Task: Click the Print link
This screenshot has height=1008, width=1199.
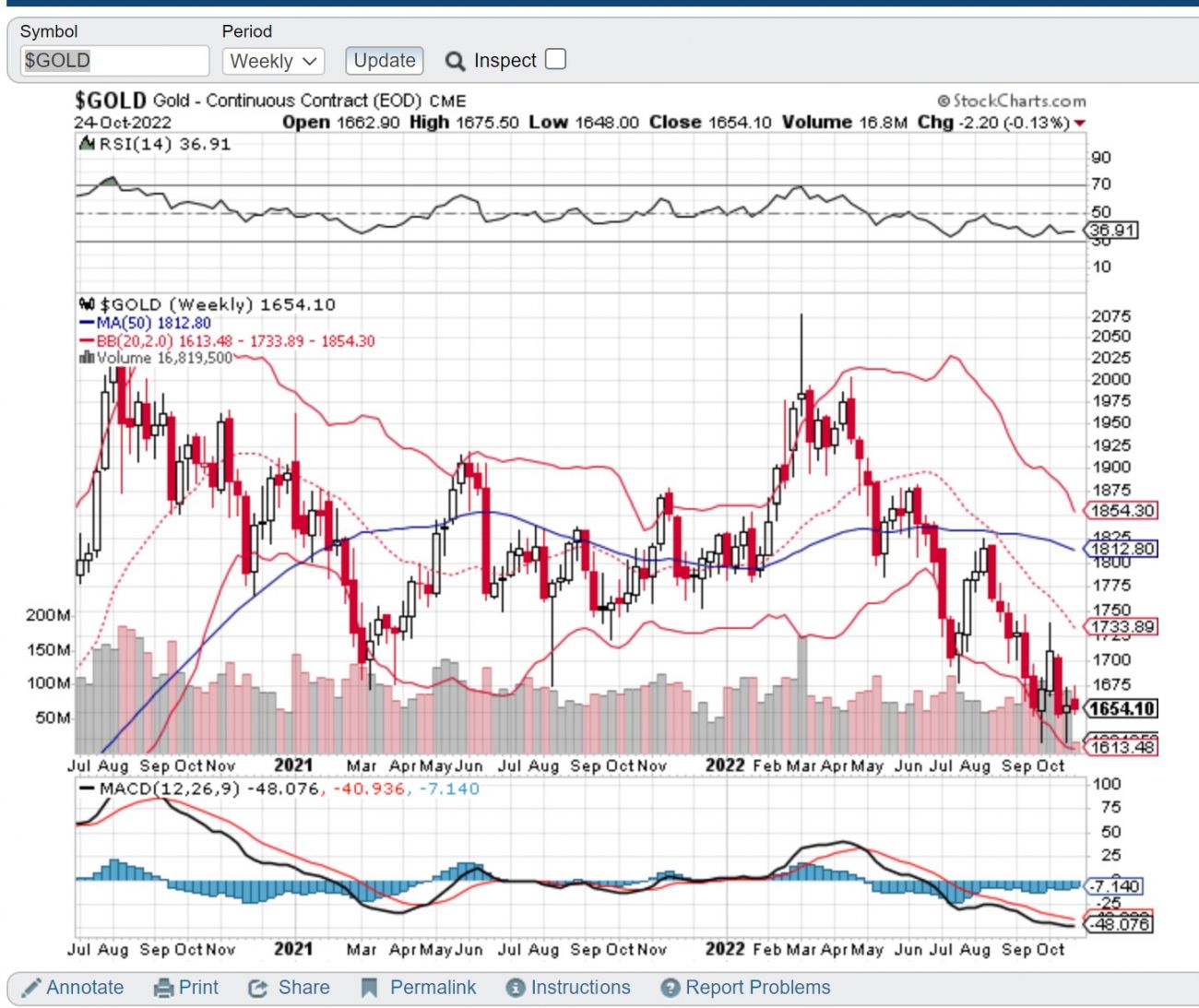Action: [198, 988]
